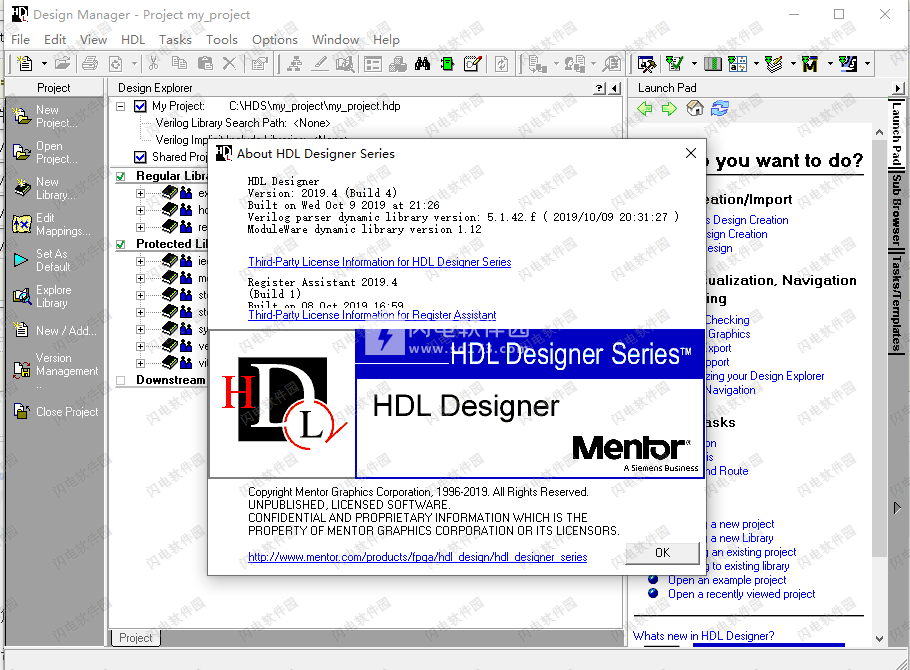Viewport: 910px width, 670px height.
Task: Open the dropdown arrow beside ModelSim M icon
Action: point(830,63)
